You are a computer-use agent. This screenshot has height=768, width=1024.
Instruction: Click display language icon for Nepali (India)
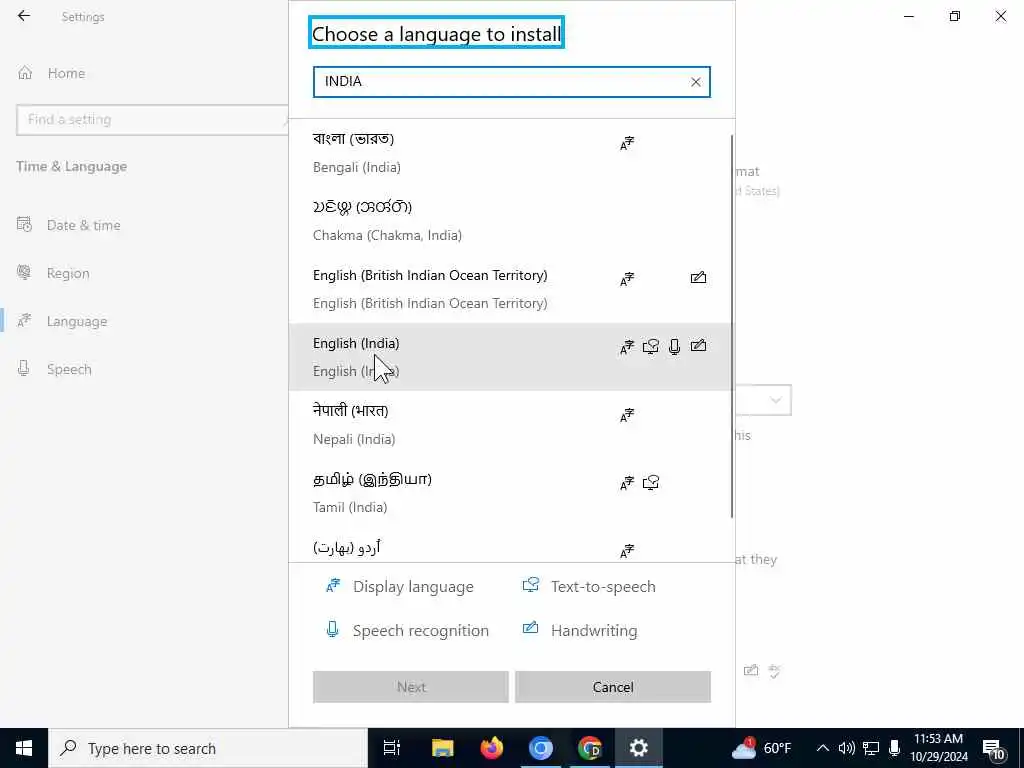(x=627, y=415)
